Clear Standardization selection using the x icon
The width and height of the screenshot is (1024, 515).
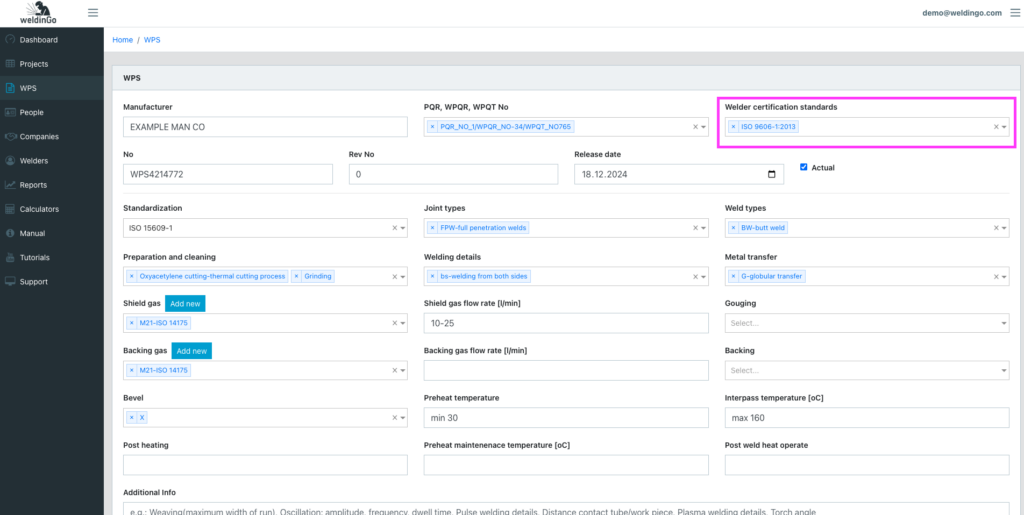click(x=394, y=228)
